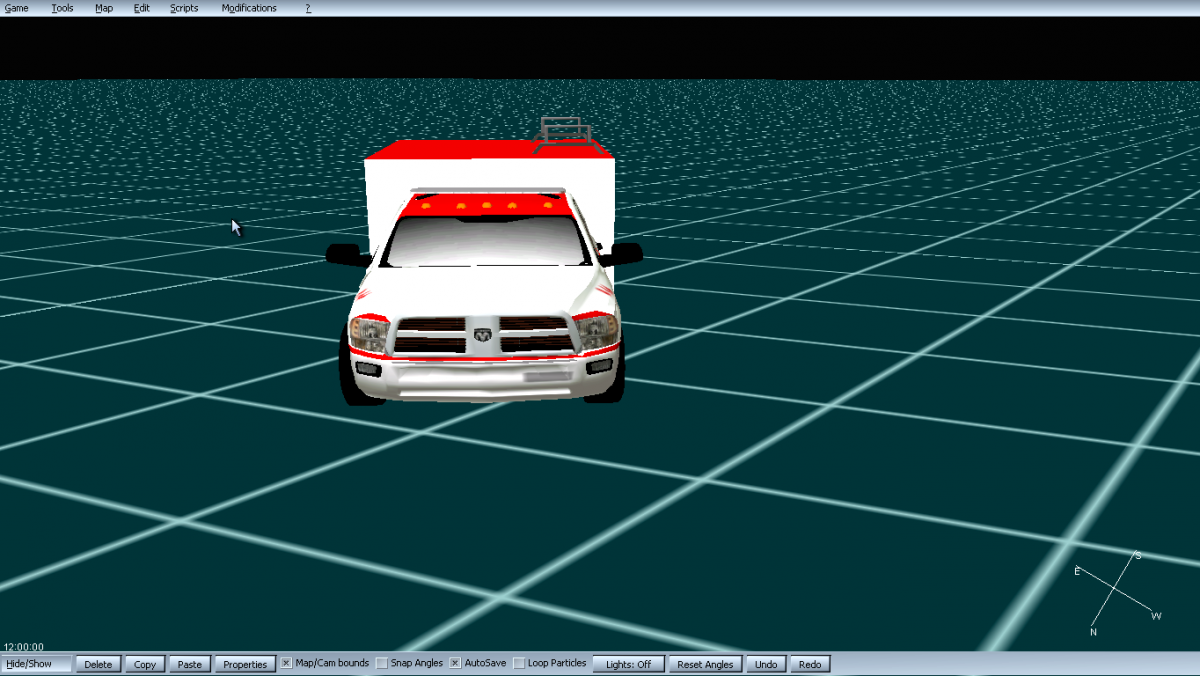Click the Undo button

766,664
